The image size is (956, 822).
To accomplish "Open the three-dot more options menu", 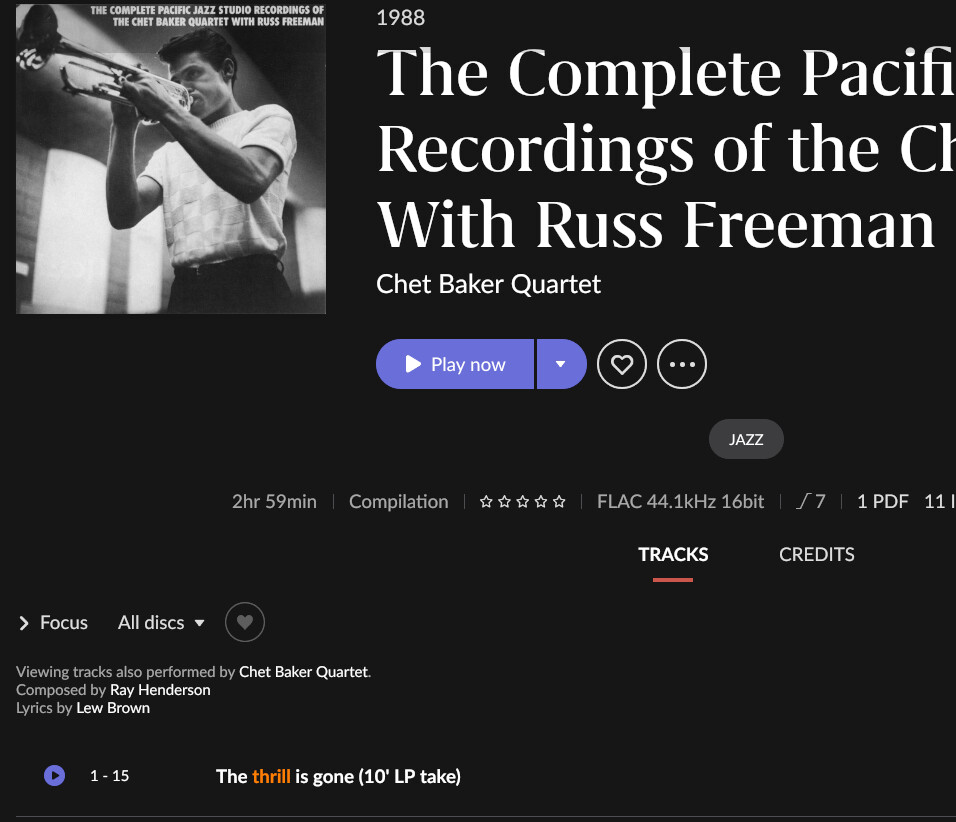I will [682, 364].
